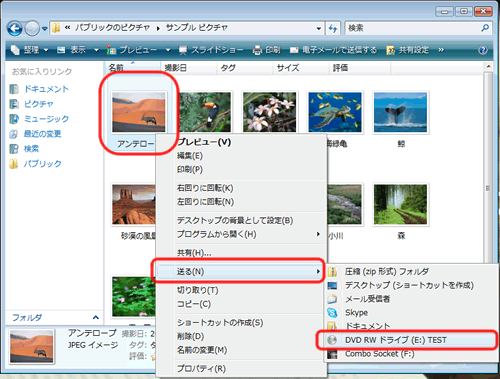Open 検索 favorite link in sidebar
Screen dimensions: 500x379
click(x=24, y=149)
